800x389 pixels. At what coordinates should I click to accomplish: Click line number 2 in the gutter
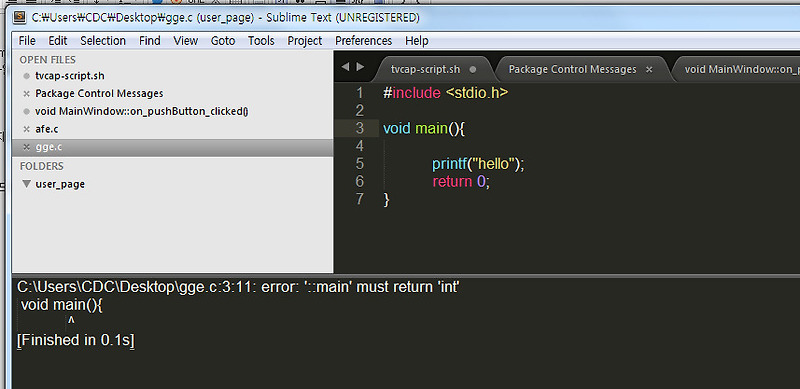click(x=360, y=110)
